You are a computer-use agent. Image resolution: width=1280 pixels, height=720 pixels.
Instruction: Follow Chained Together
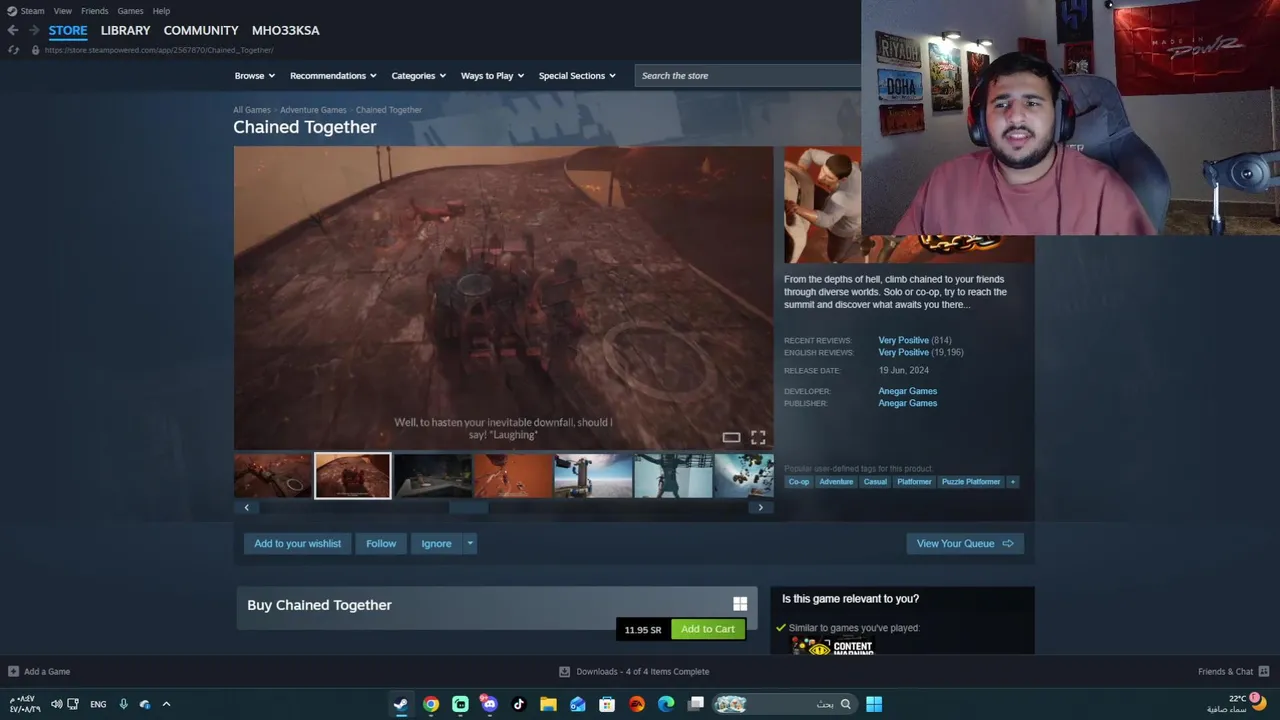381,544
